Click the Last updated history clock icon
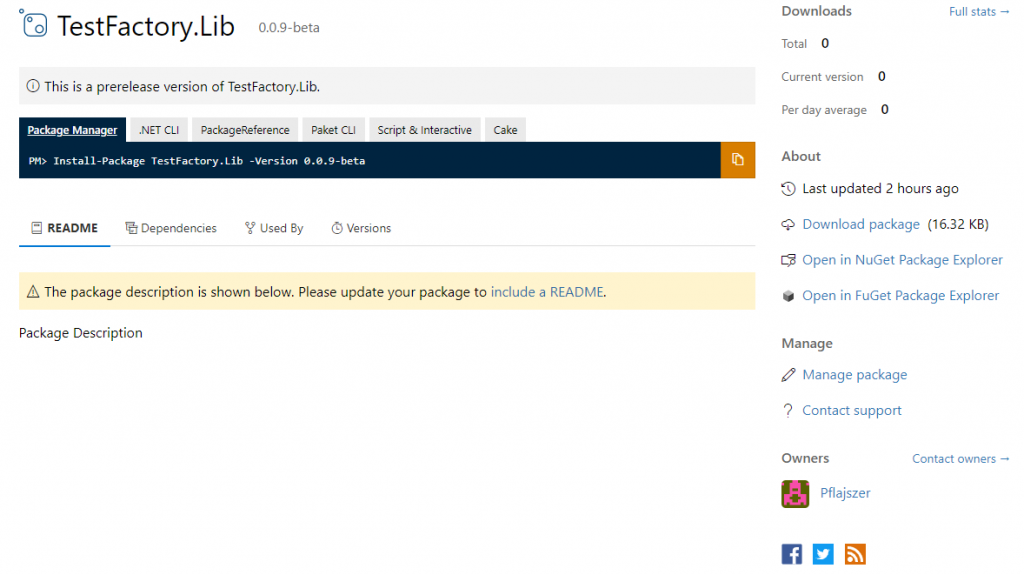Screen dimensions: 1024x575 click(788, 189)
